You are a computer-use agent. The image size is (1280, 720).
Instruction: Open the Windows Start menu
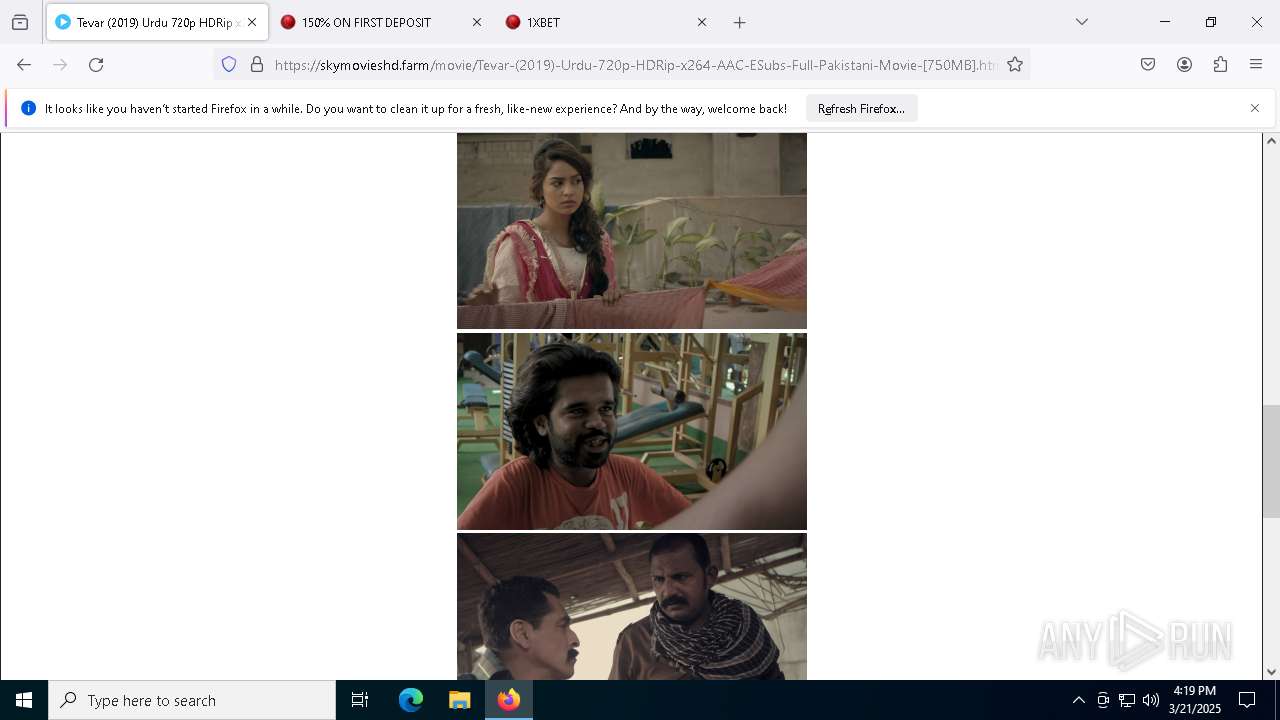pos(24,700)
